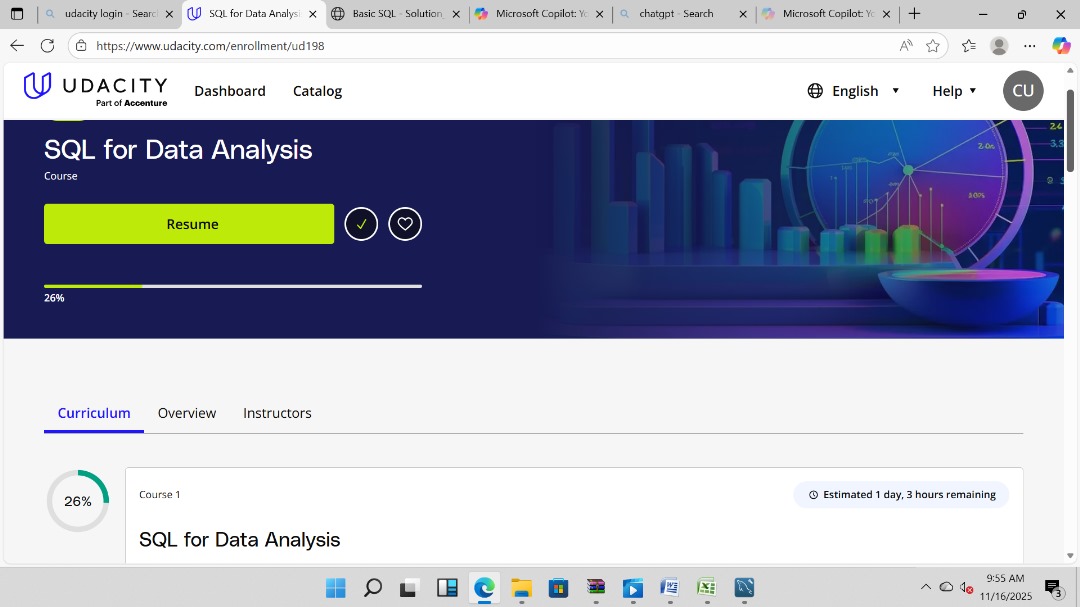
Task: Open the CU account avatar on Udacity
Action: point(1022,90)
